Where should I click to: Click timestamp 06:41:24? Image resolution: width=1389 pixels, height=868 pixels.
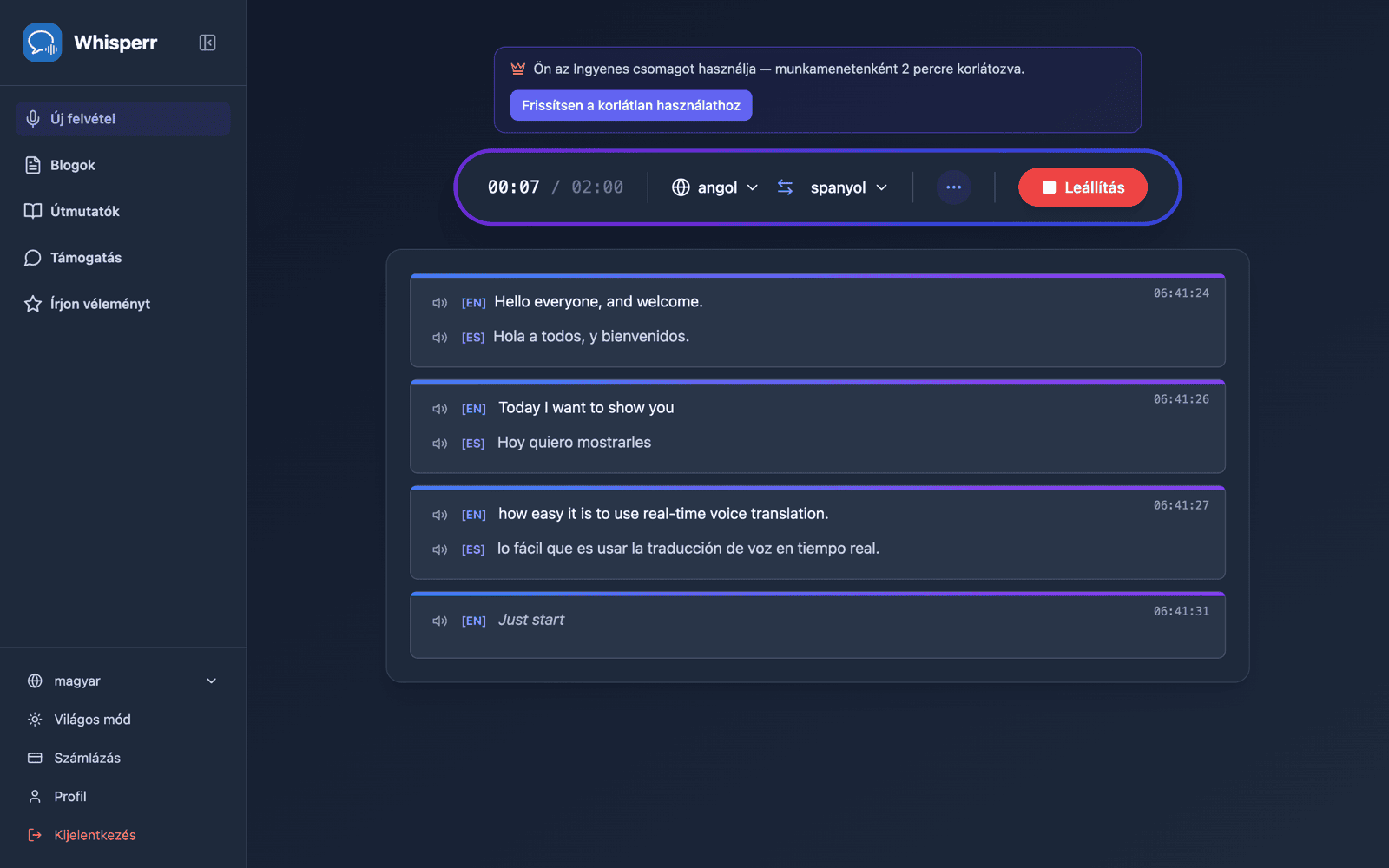[x=1181, y=293]
